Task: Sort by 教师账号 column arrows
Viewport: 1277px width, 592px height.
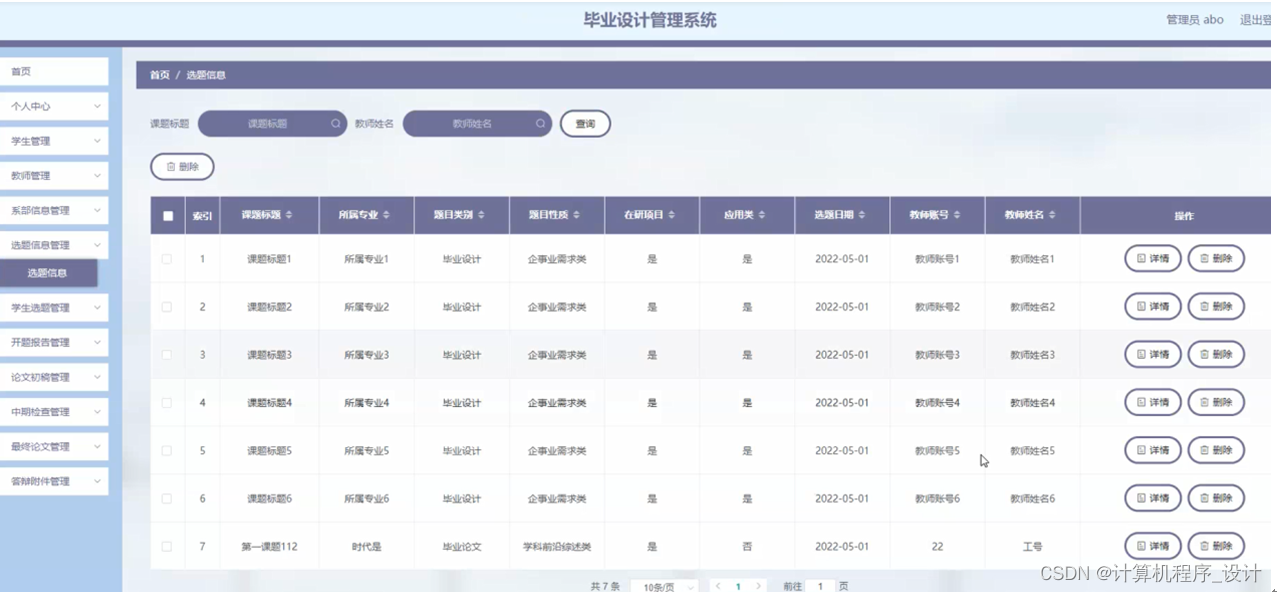Action: click(957, 215)
